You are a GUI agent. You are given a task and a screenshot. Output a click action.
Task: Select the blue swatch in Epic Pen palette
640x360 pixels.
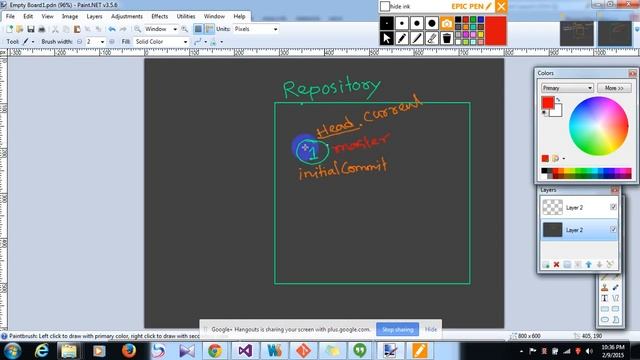pos(481,19)
